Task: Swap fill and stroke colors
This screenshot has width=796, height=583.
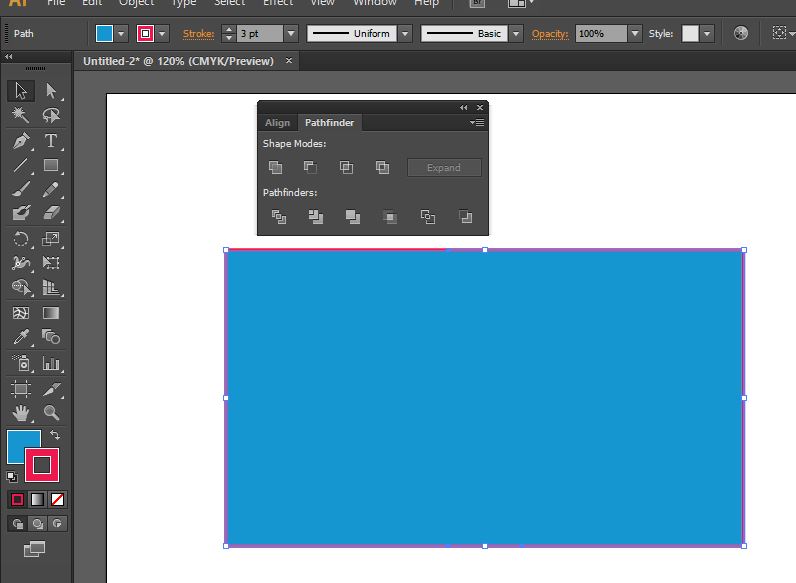Action: point(54,435)
